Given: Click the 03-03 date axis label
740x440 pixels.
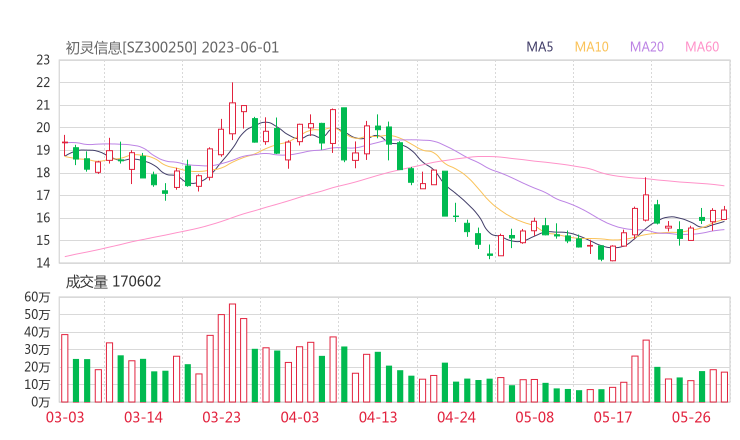Looking at the screenshot, I should [65, 417].
